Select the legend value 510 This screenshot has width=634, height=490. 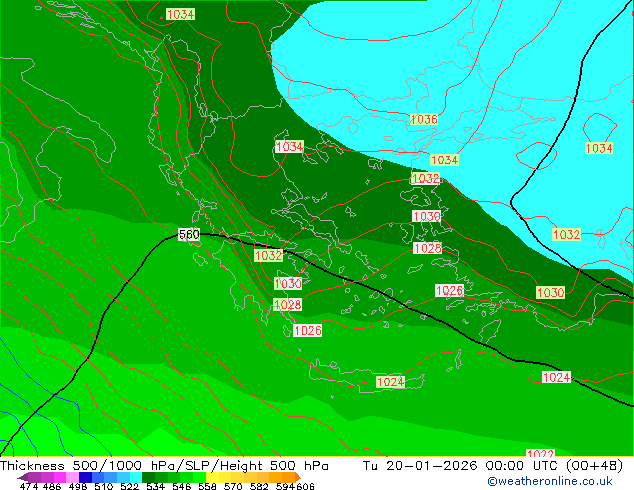pos(104,486)
